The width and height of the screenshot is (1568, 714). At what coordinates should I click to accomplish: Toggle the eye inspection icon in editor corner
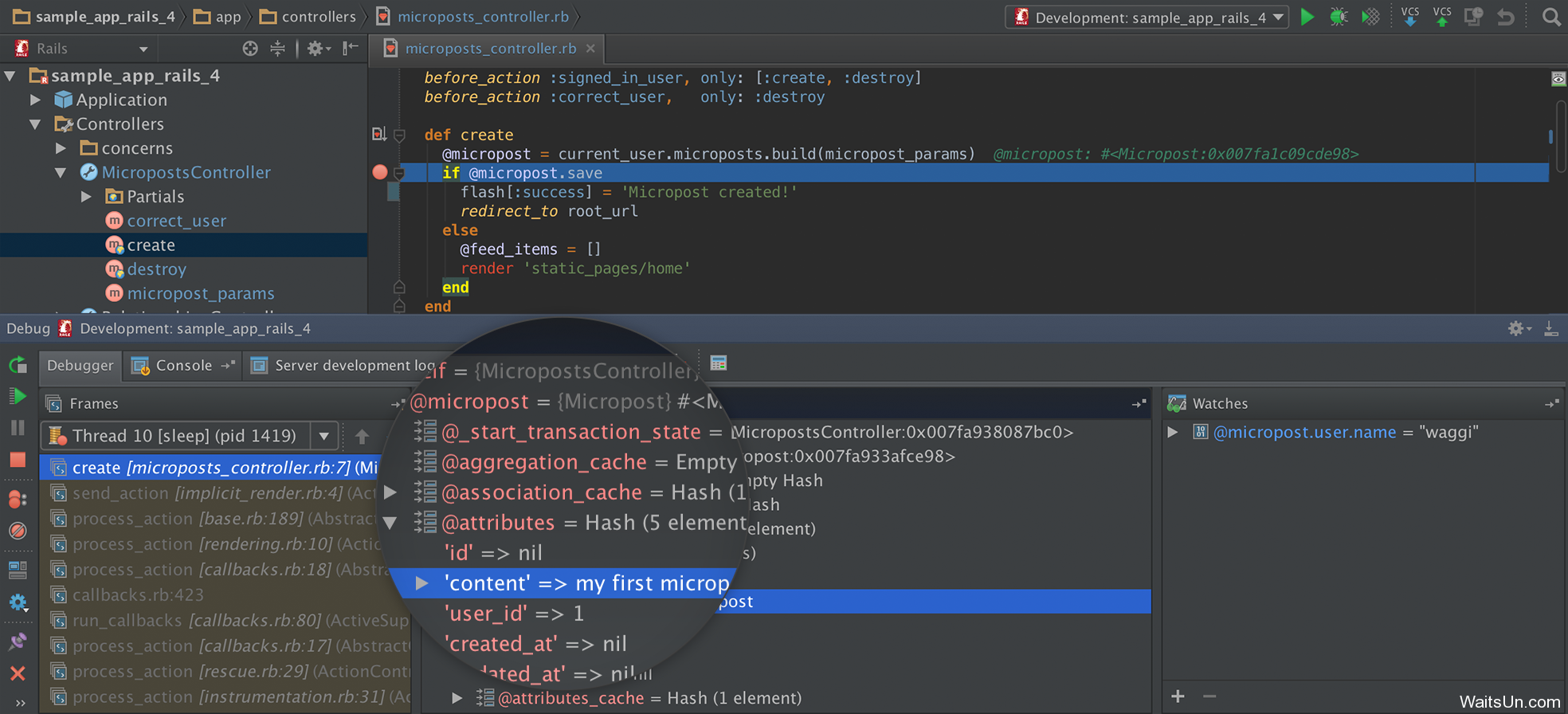point(1558,79)
